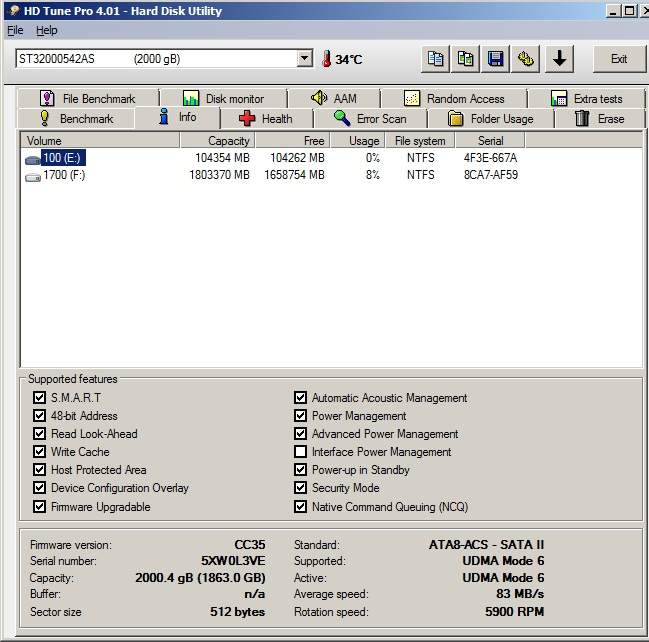
Task: Click the 34°C temperature reading
Action: tap(349, 59)
